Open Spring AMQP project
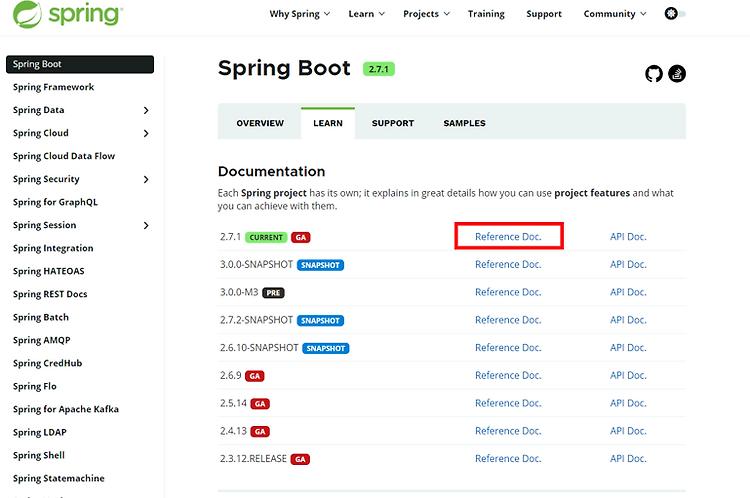This screenshot has height=498, width=750. [x=42, y=340]
